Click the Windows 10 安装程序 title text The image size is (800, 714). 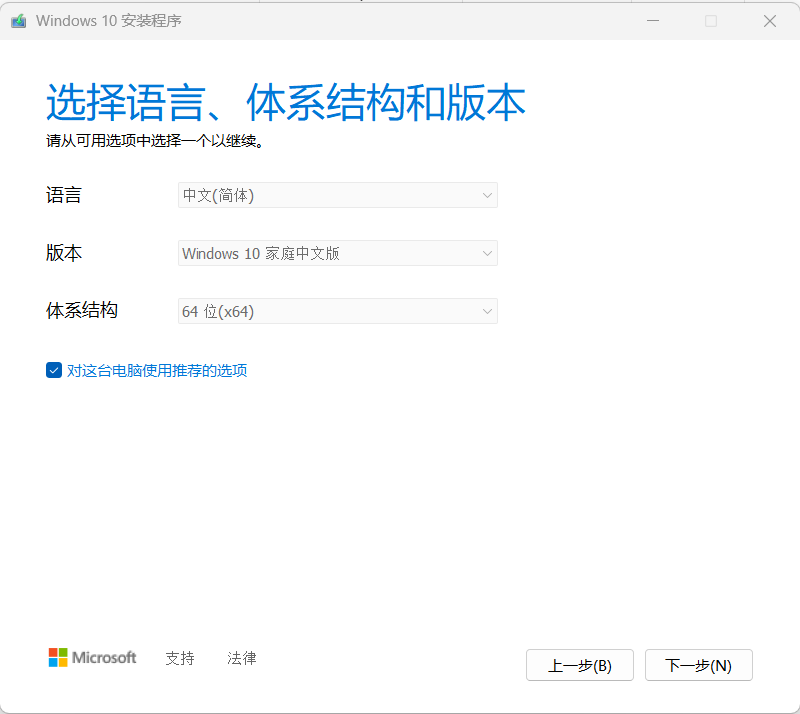coord(109,21)
